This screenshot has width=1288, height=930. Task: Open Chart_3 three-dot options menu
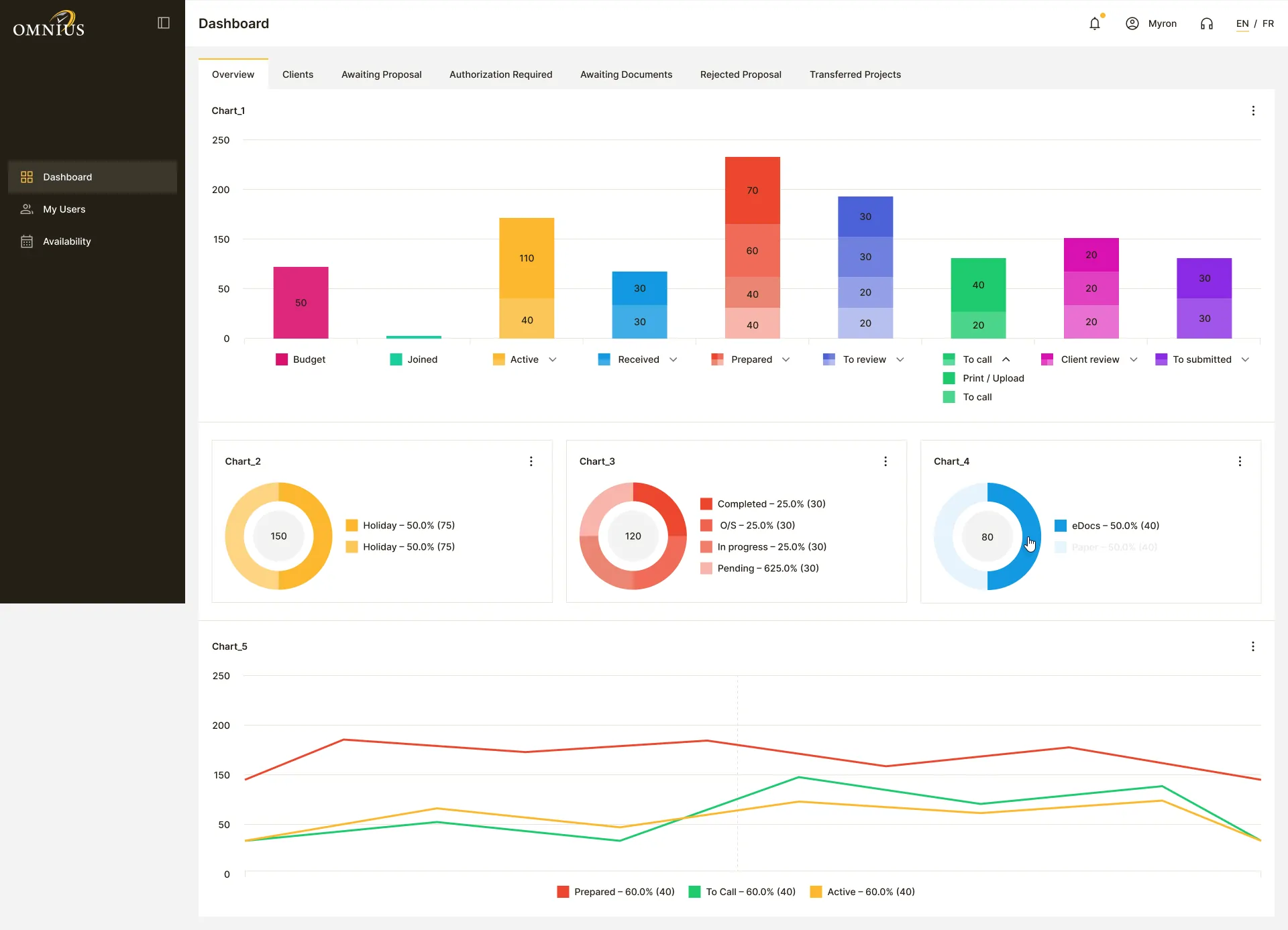coord(885,461)
